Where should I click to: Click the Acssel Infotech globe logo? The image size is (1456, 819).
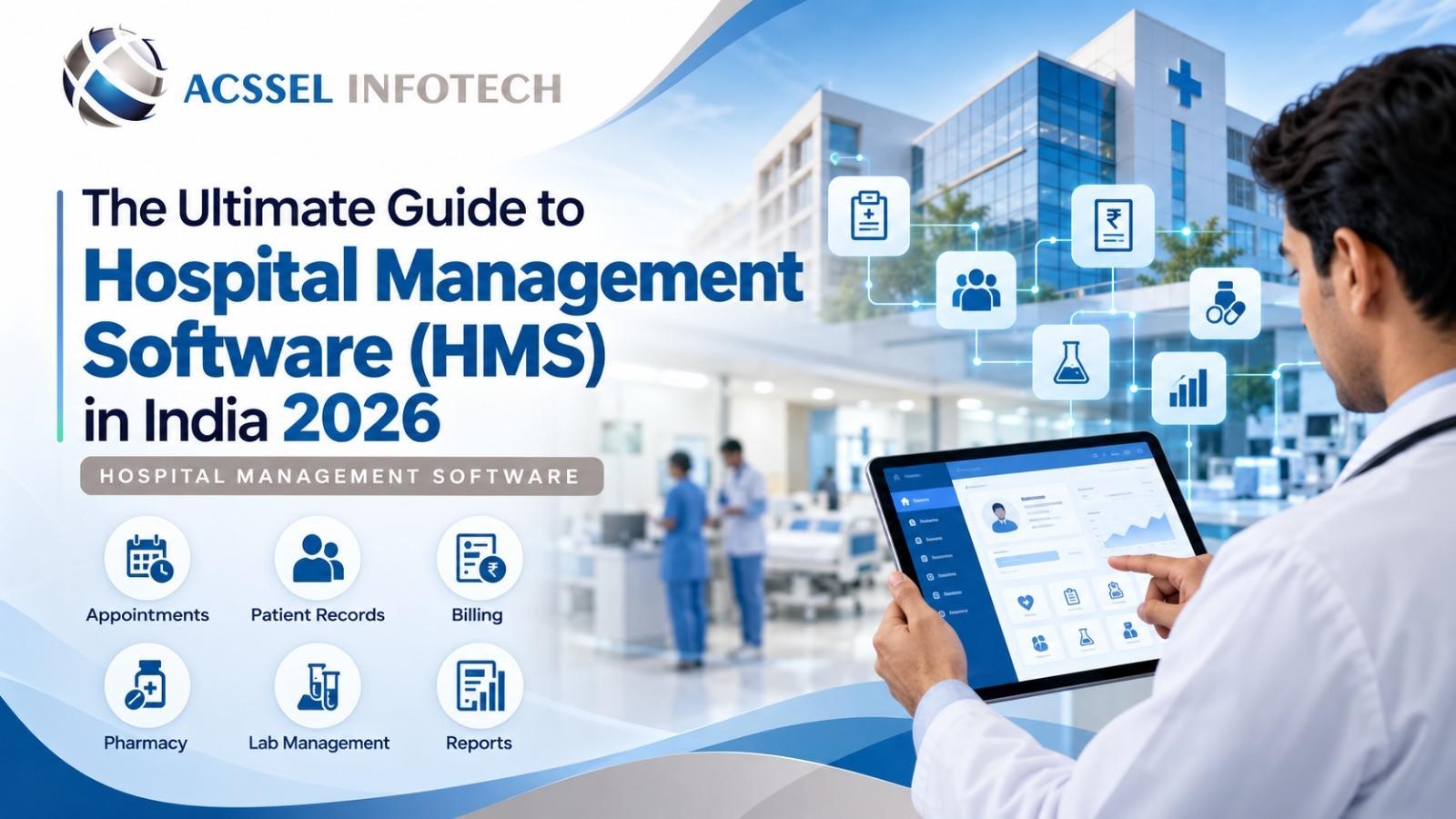(114, 76)
